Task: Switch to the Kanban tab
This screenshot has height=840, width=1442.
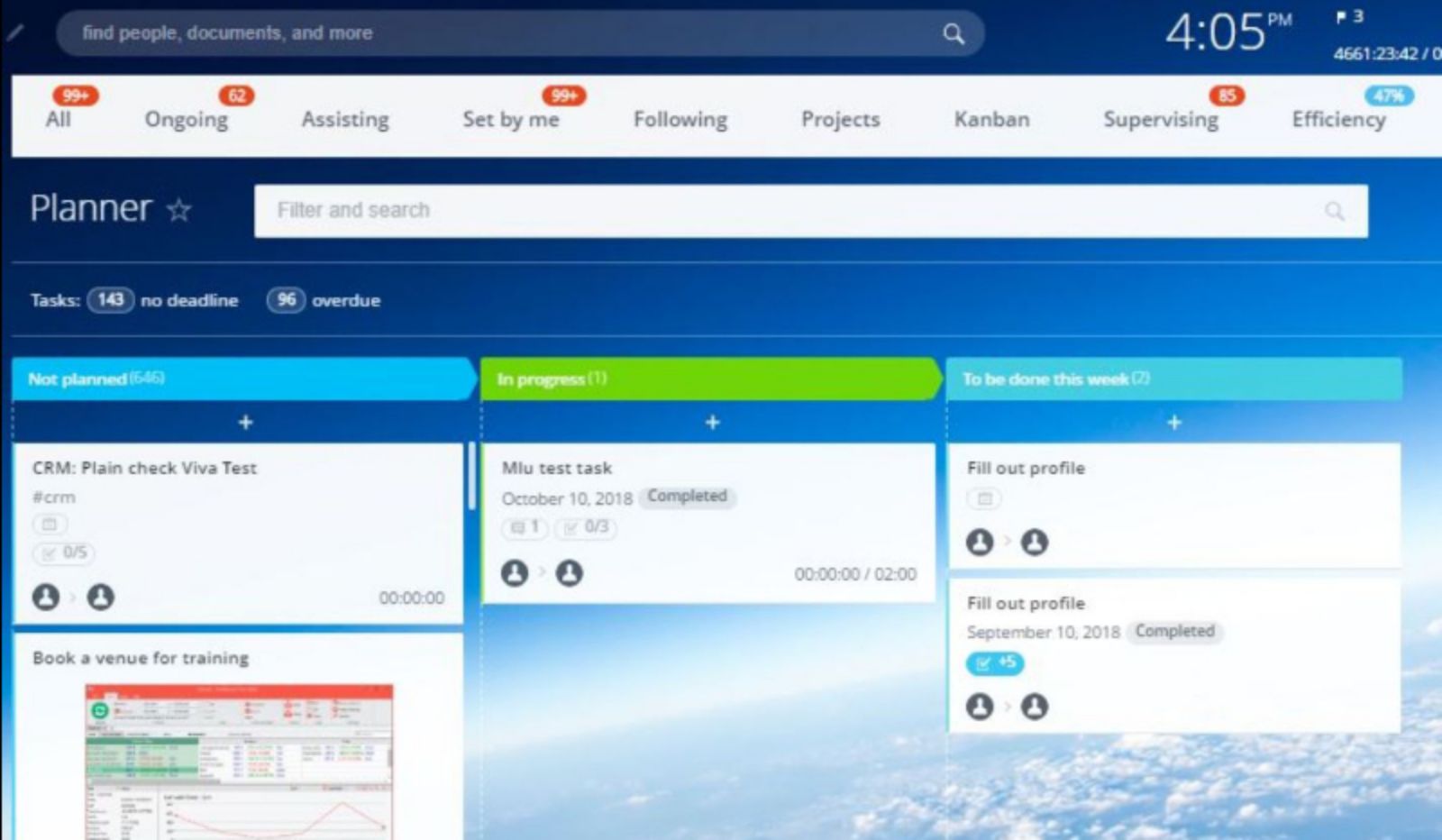Action: 991,119
